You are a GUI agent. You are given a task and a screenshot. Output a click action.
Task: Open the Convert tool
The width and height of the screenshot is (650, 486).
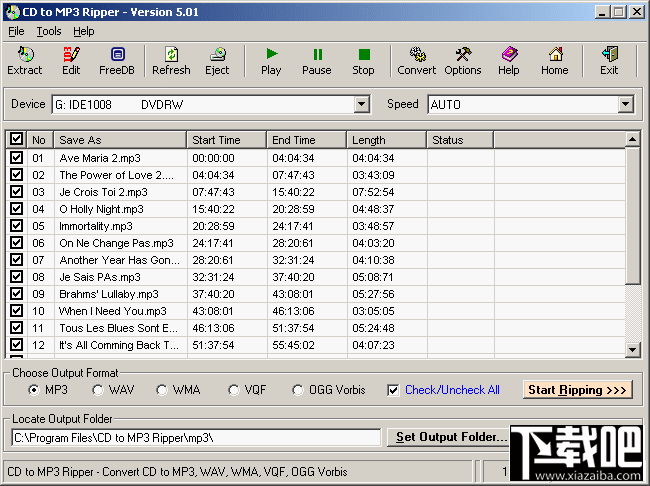click(x=417, y=61)
